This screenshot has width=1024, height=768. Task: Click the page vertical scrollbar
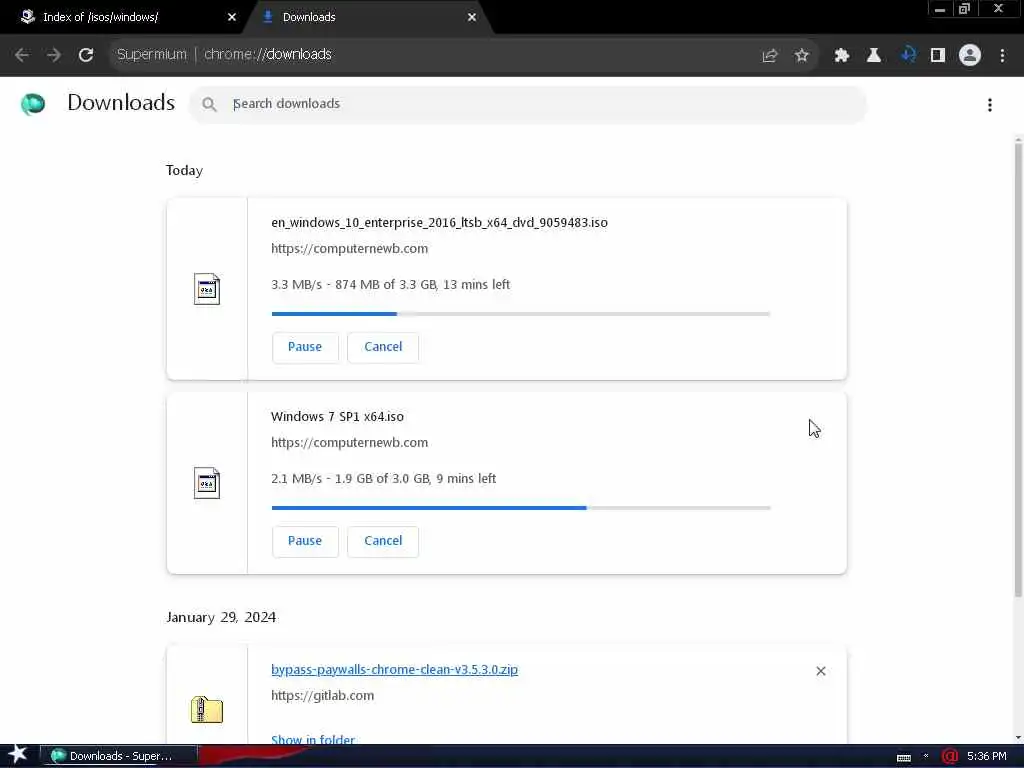tap(1018, 368)
